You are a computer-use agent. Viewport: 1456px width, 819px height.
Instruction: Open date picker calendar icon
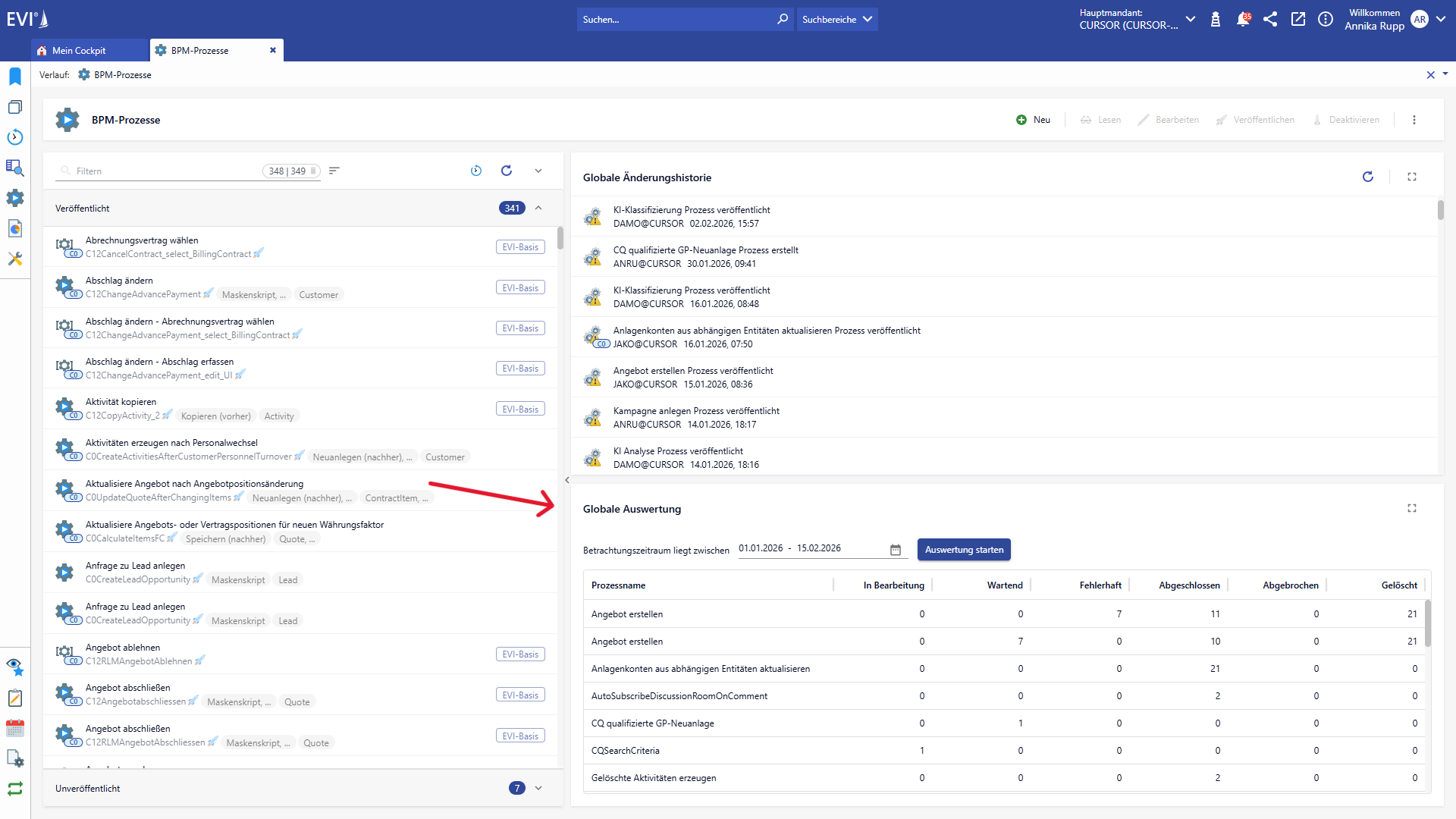coord(896,550)
